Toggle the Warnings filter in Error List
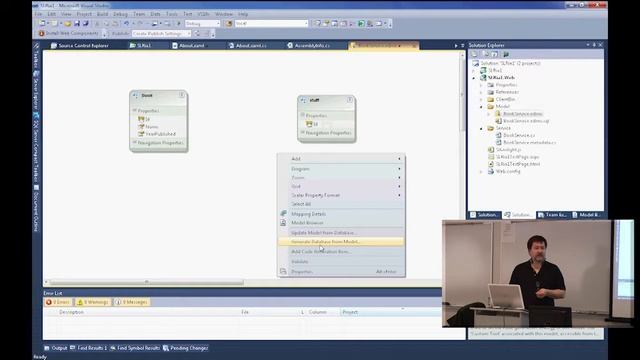 pos(93,302)
